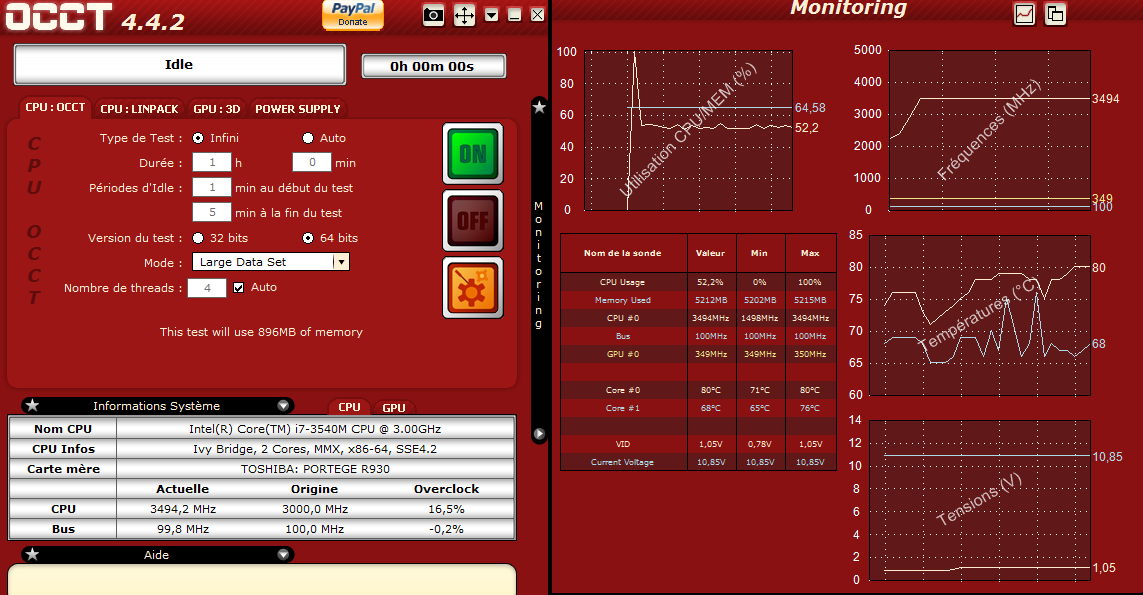Click the PayPal Donate button

pos(353,15)
